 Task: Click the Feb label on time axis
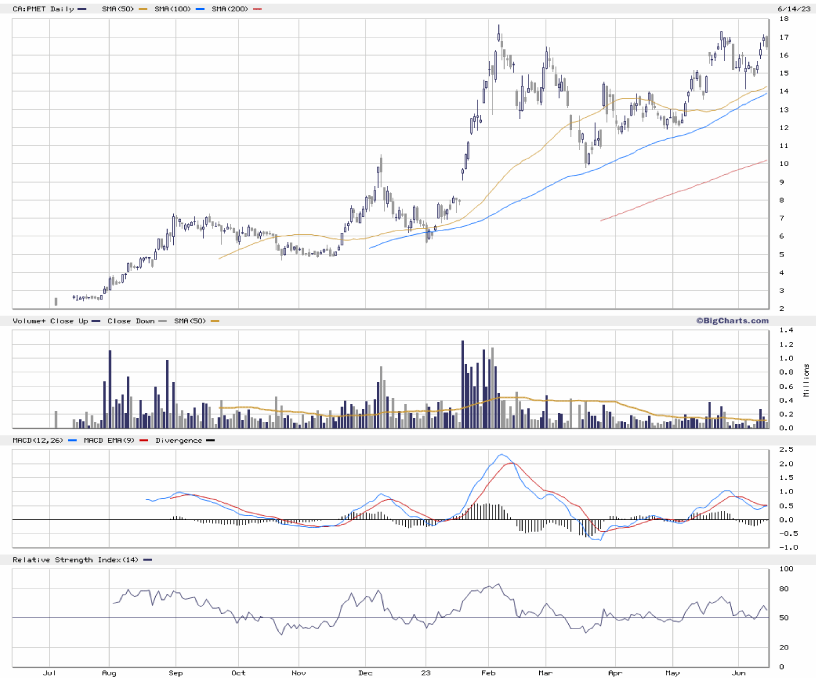point(488,671)
